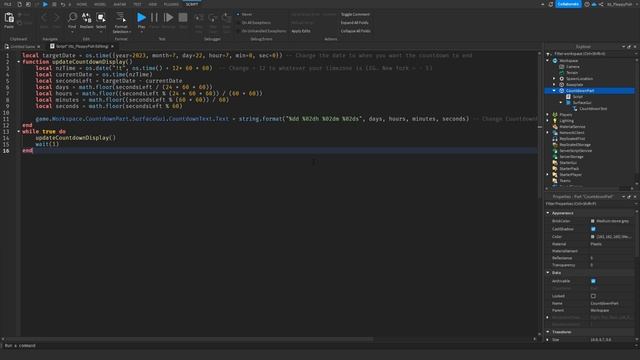Viewport: 640px width, 360px height.
Task: Collapse the CountdownPart tree node
Action: coord(554,91)
